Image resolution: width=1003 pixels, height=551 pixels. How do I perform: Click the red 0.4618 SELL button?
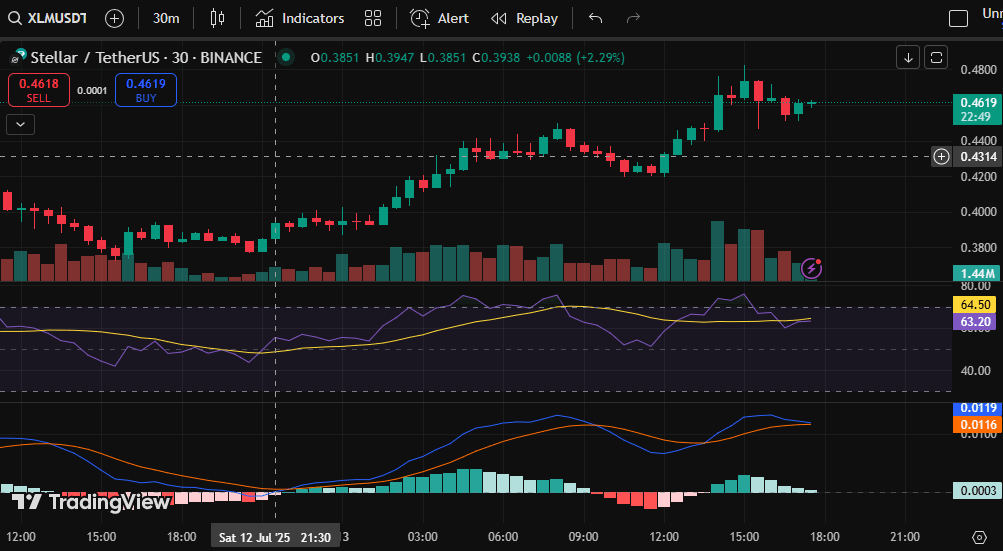point(39,90)
